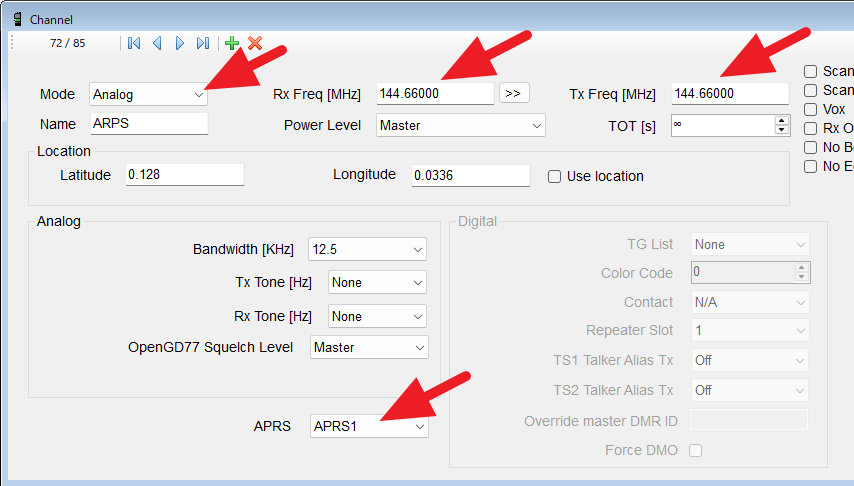Open the OpenGD77 Squelch Level dropdown

[x=368, y=347]
